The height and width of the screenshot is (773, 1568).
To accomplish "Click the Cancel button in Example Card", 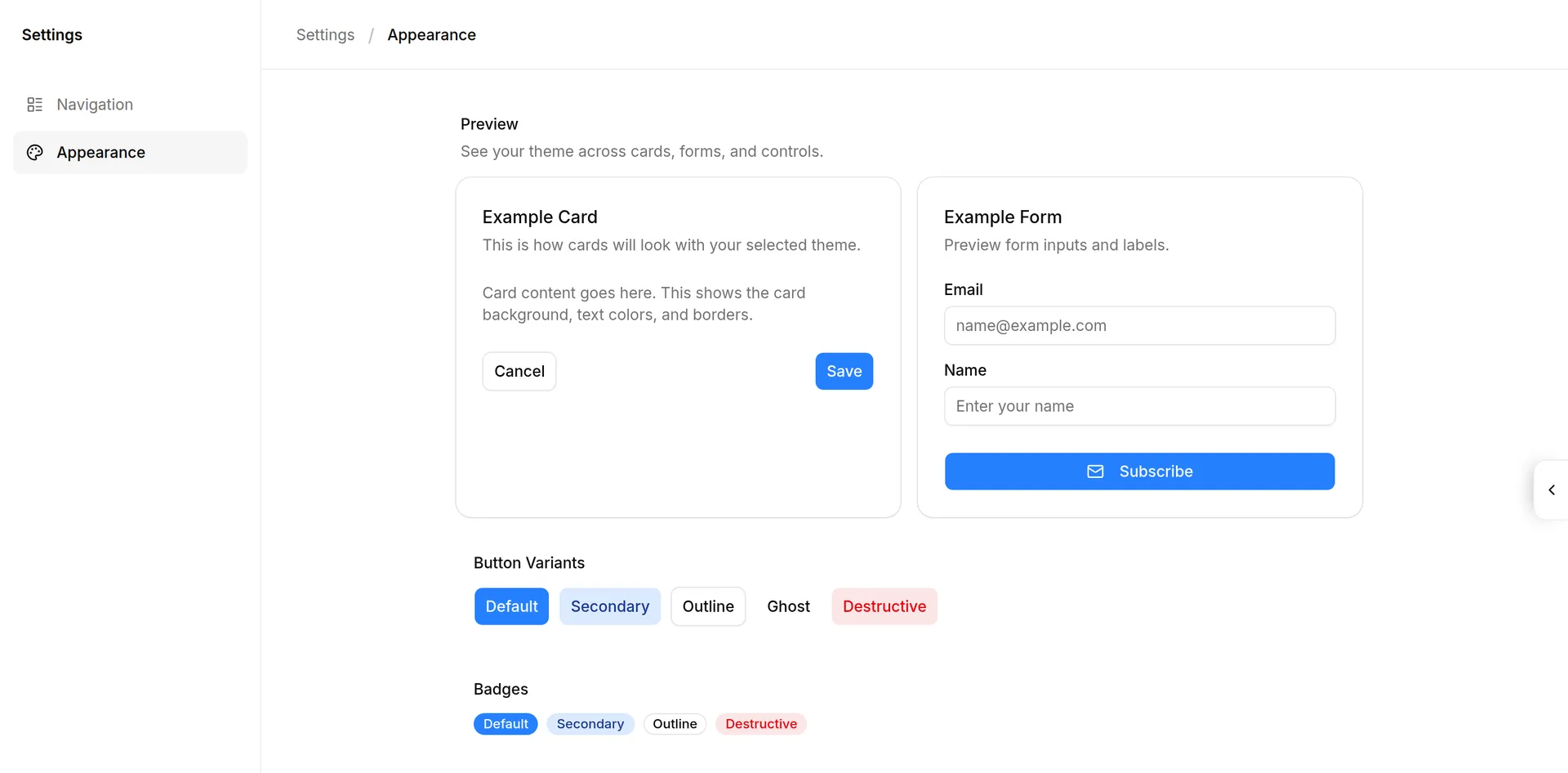I will [519, 372].
